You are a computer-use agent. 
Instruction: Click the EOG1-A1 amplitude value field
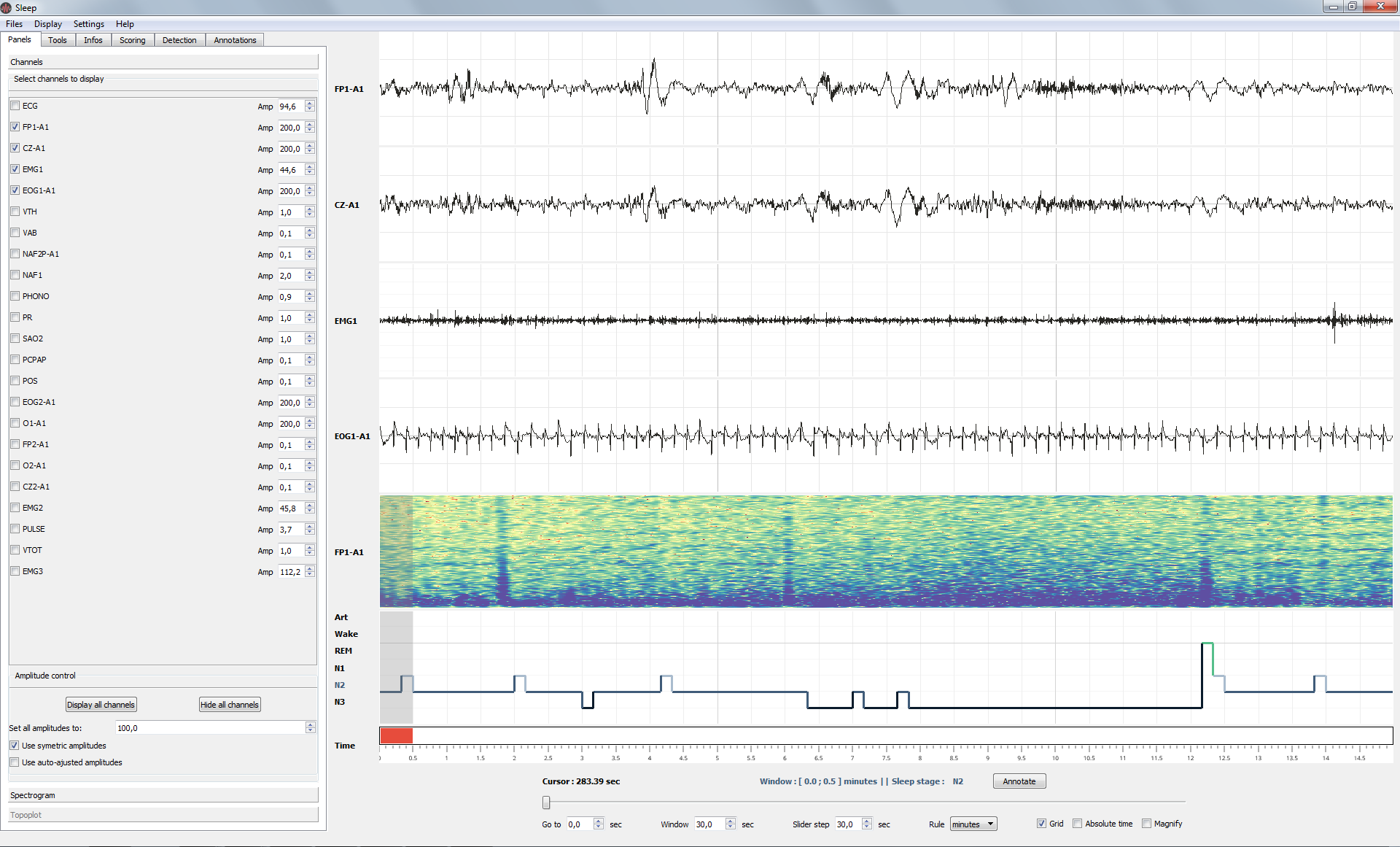point(291,191)
